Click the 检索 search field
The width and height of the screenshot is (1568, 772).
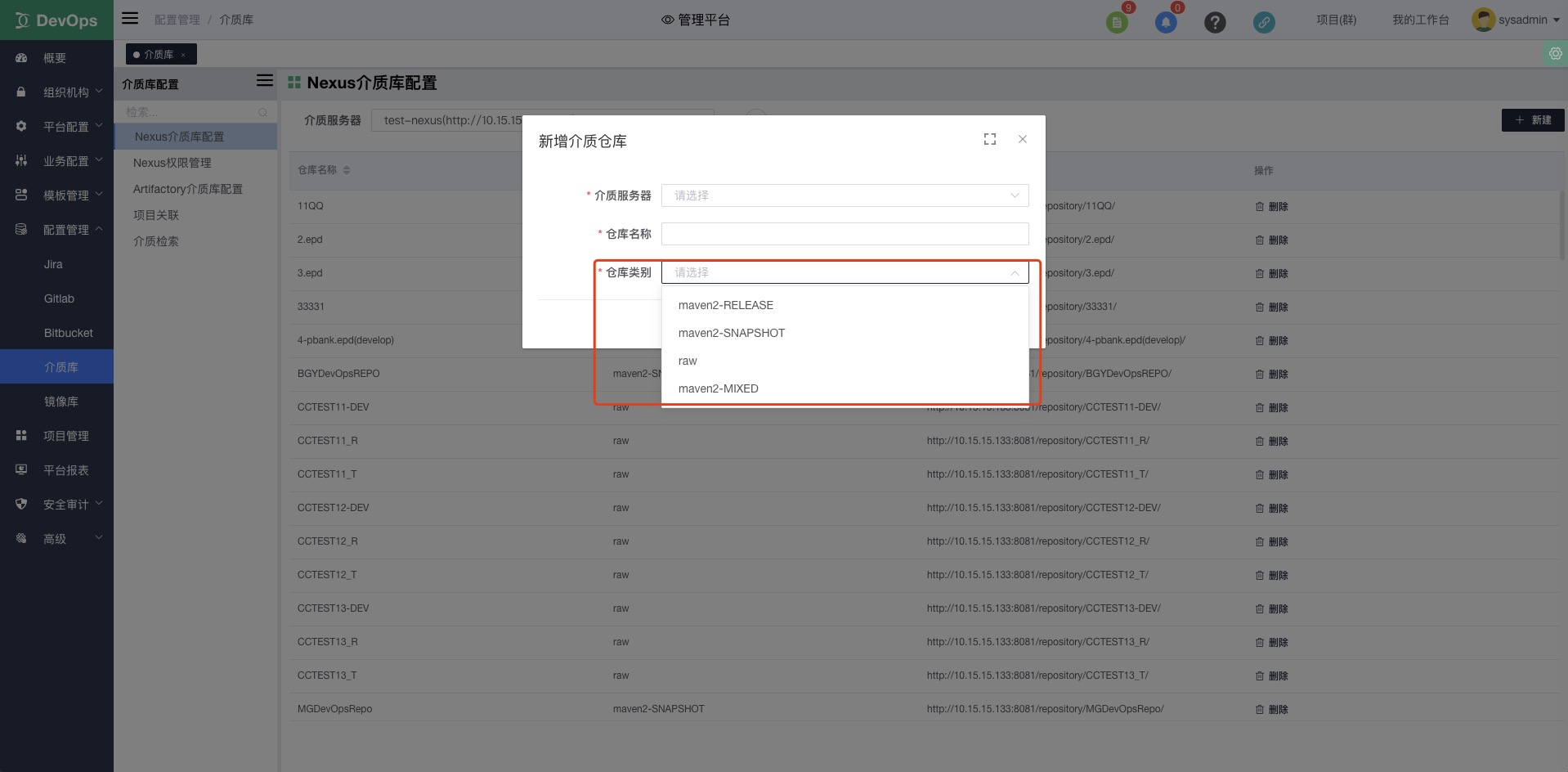click(x=195, y=112)
